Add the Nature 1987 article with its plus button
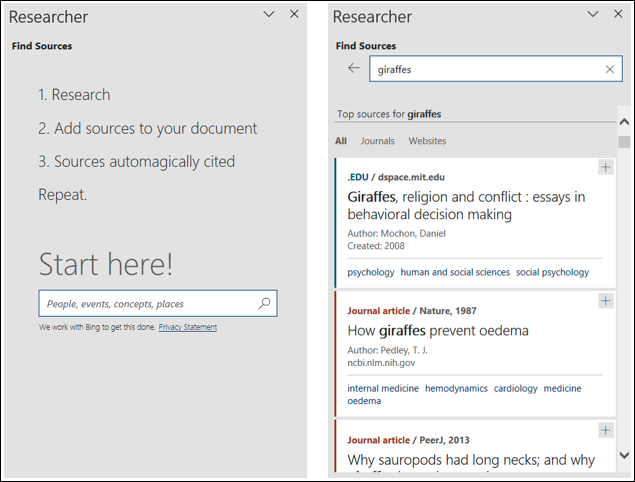Screen dimensions: 635x482 coord(605,301)
